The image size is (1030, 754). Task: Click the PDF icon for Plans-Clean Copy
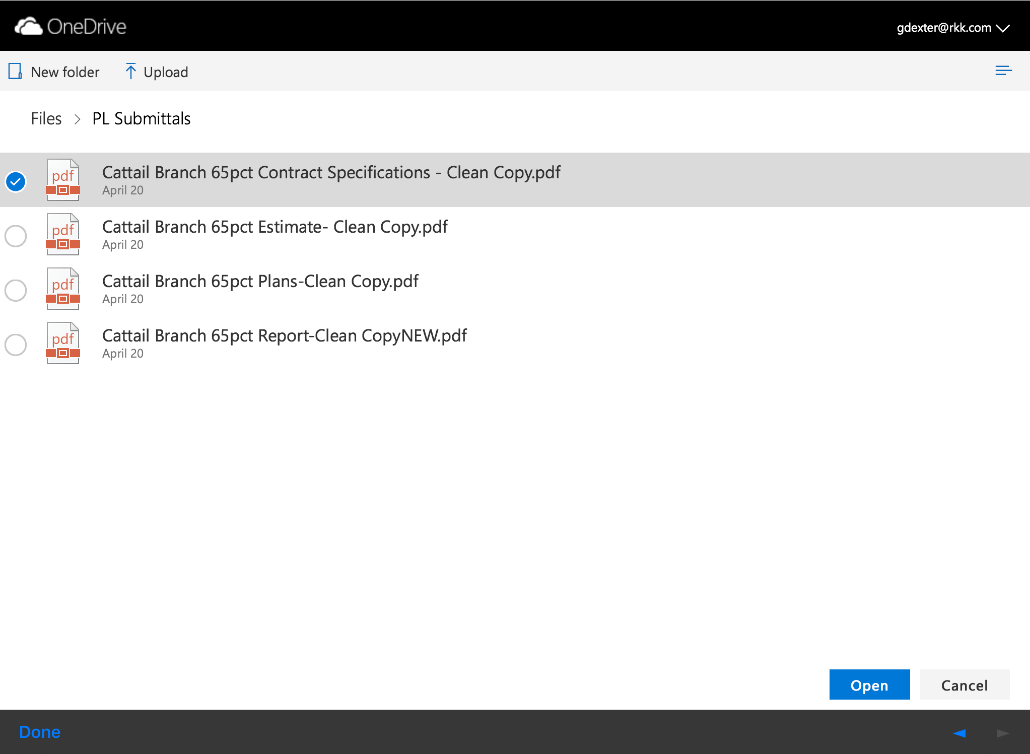pos(63,289)
